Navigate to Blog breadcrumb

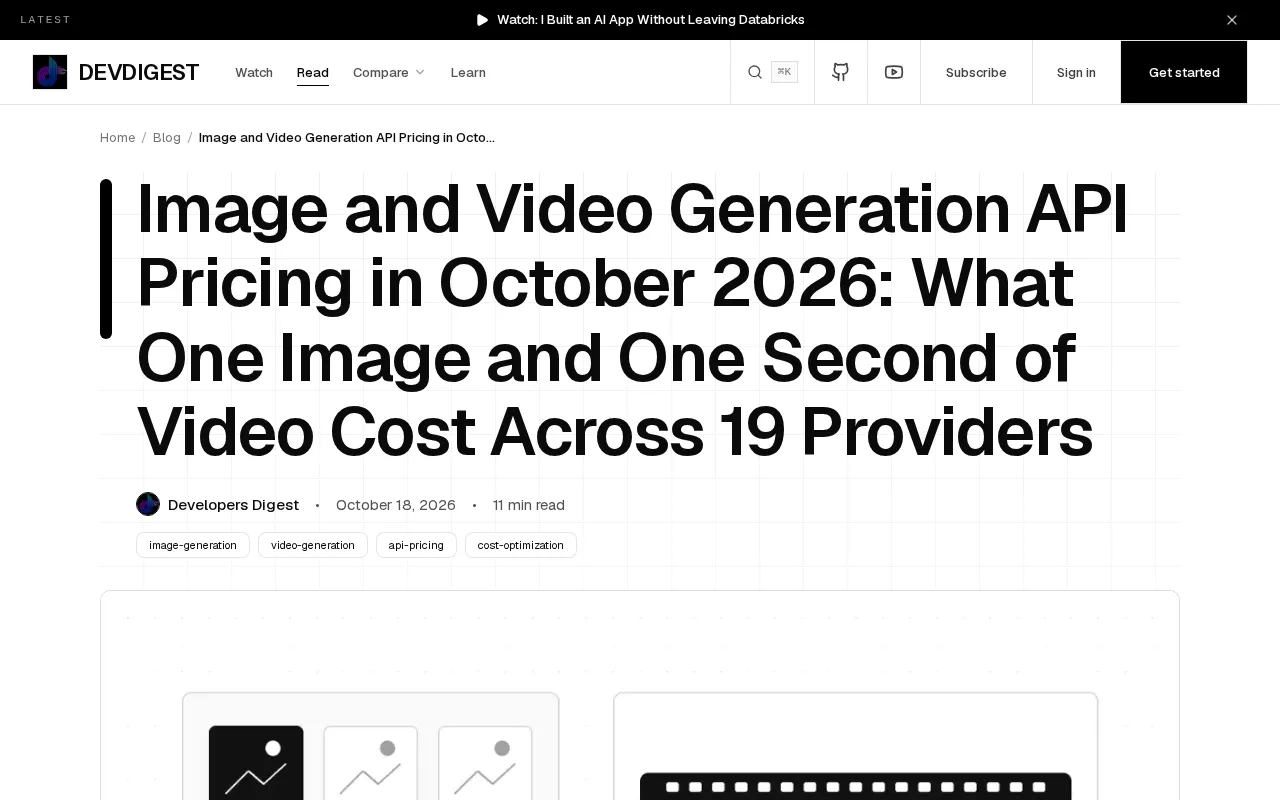pyautogui.click(x=167, y=137)
